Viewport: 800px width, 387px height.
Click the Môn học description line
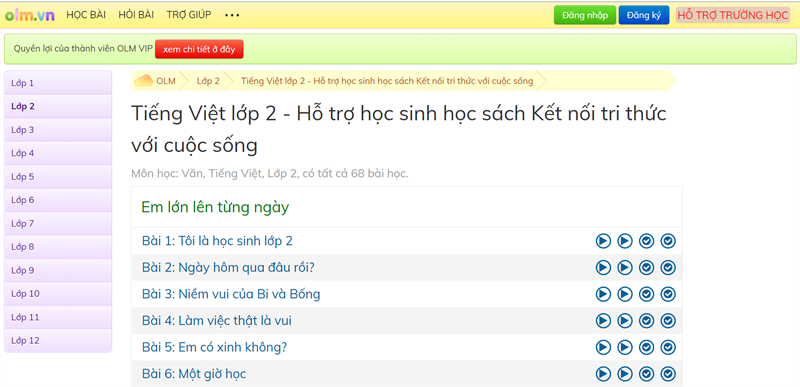pyautogui.click(x=270, y=174)
